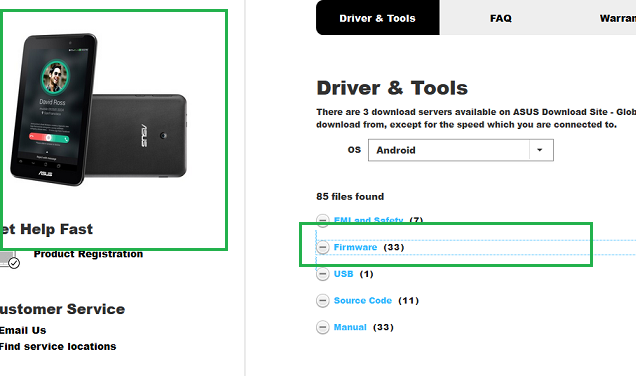Image resolution: width=636 pixels, height=376 pixels.
Task: Click the ASUS tablet product image
Action: tap(99, 110)
